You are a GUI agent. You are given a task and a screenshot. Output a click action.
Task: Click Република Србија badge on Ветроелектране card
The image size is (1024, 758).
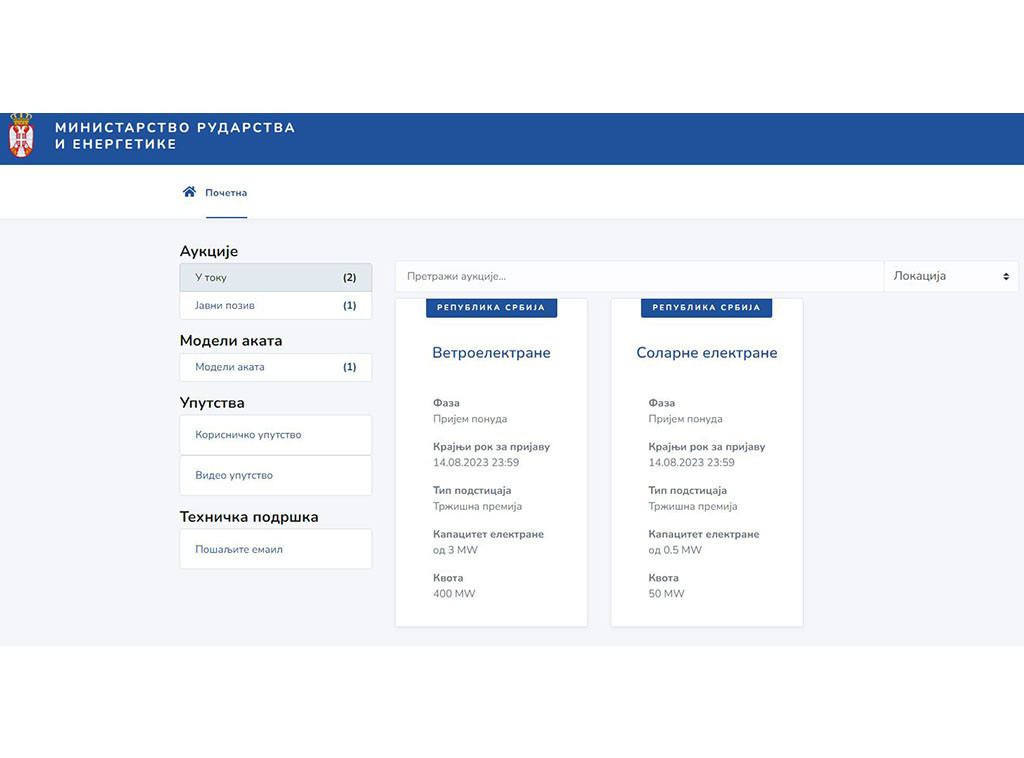coord(491,308)
